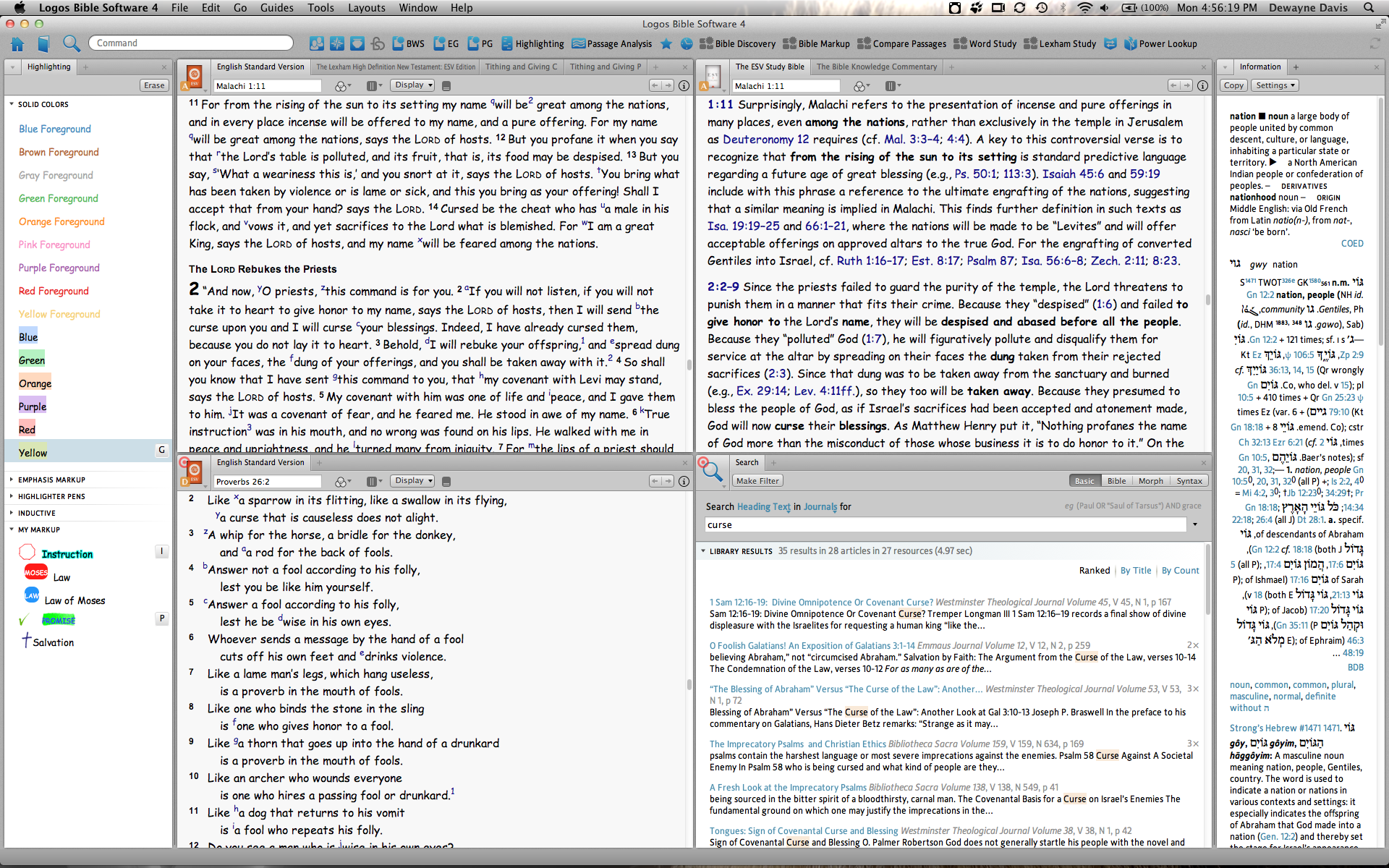Open the Tools menu
Screen dimensions: 1389x868
(320, 8)
